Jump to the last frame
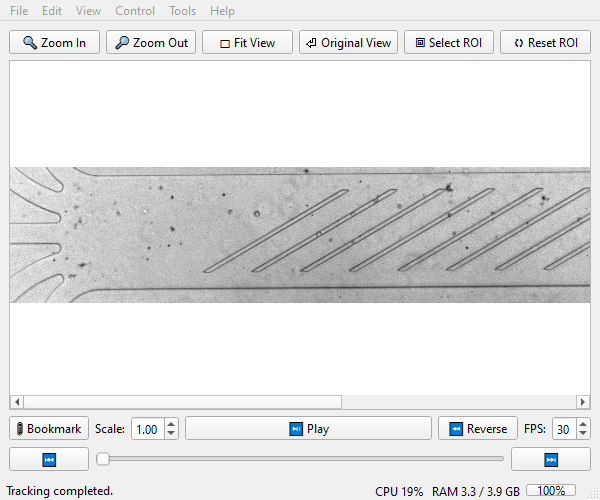This screenshot has height=500, width=600. [551, 459]
